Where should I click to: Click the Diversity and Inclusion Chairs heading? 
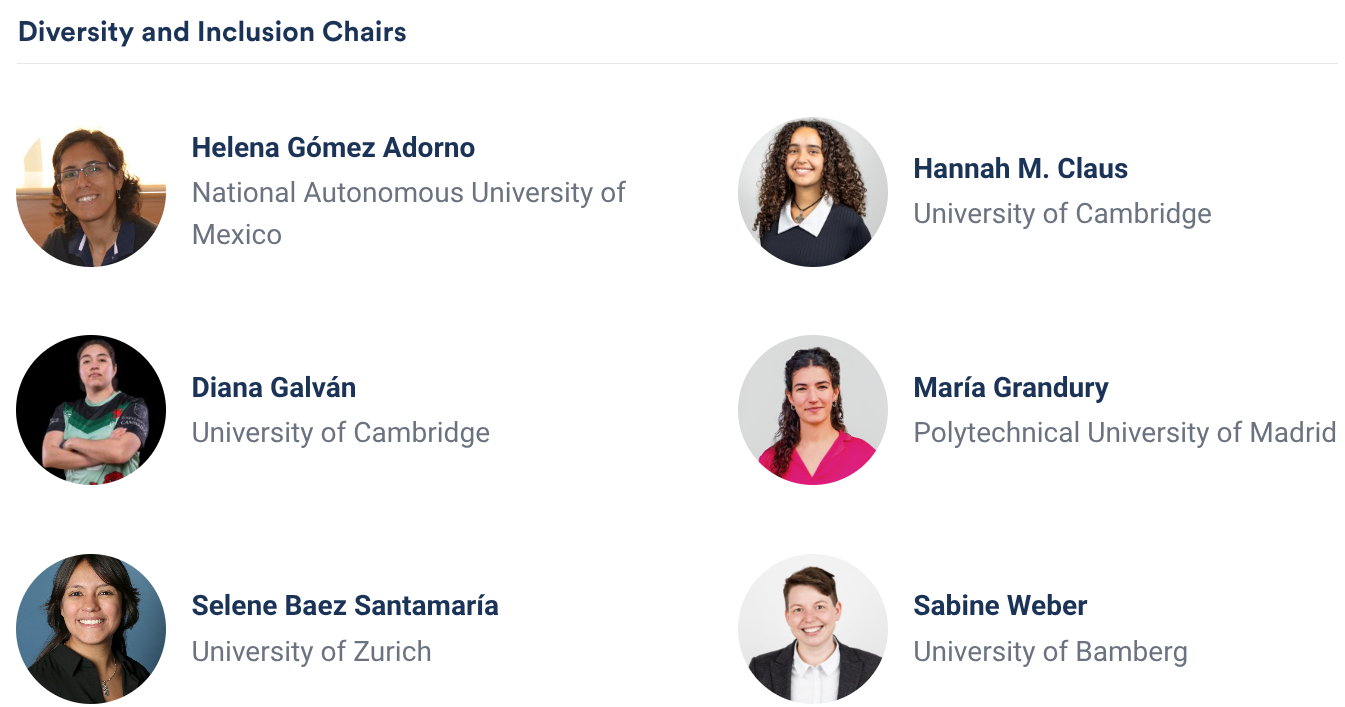pyautogui.click(x=212, y=32)
